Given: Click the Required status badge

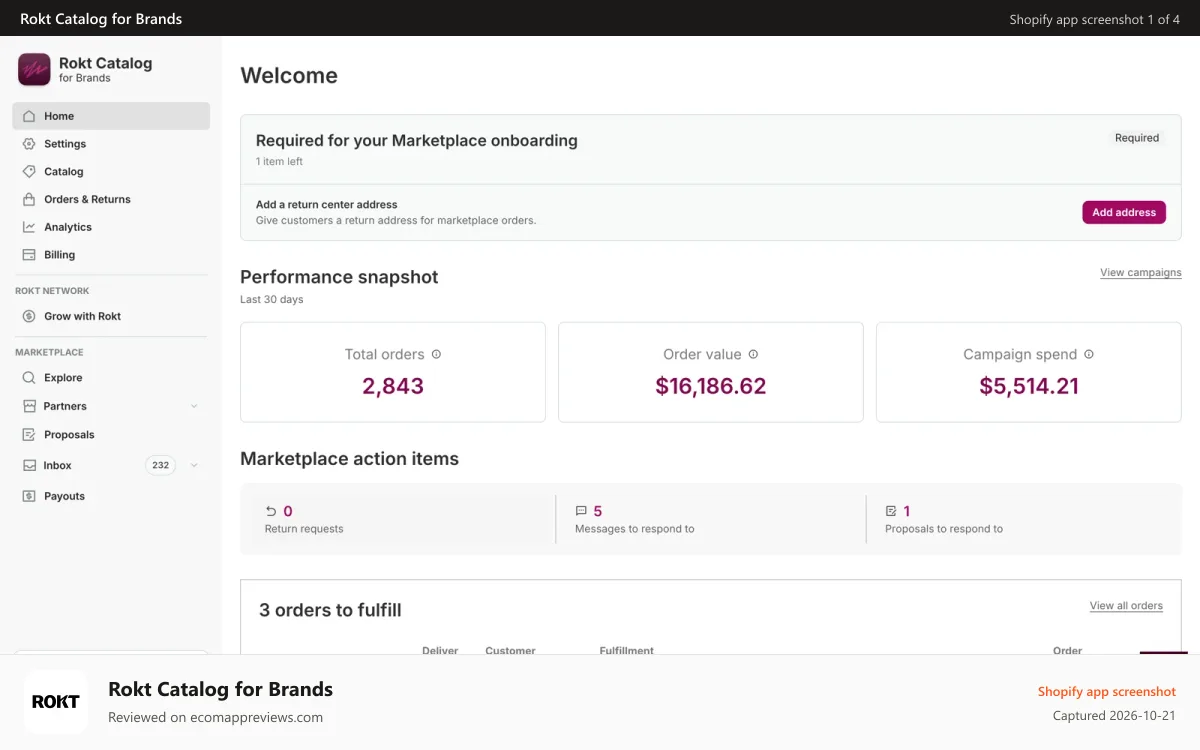Looking at the screenshot, I should pos(1137,138).
